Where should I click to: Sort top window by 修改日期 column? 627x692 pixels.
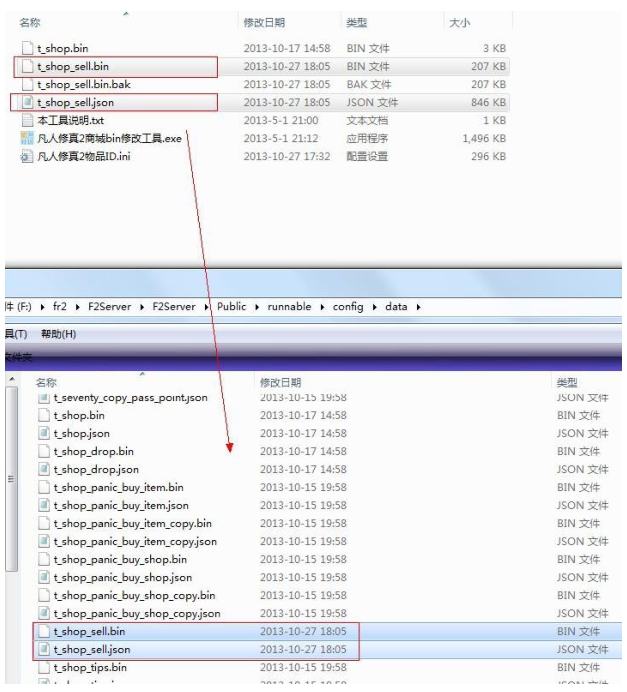(264, 23)
